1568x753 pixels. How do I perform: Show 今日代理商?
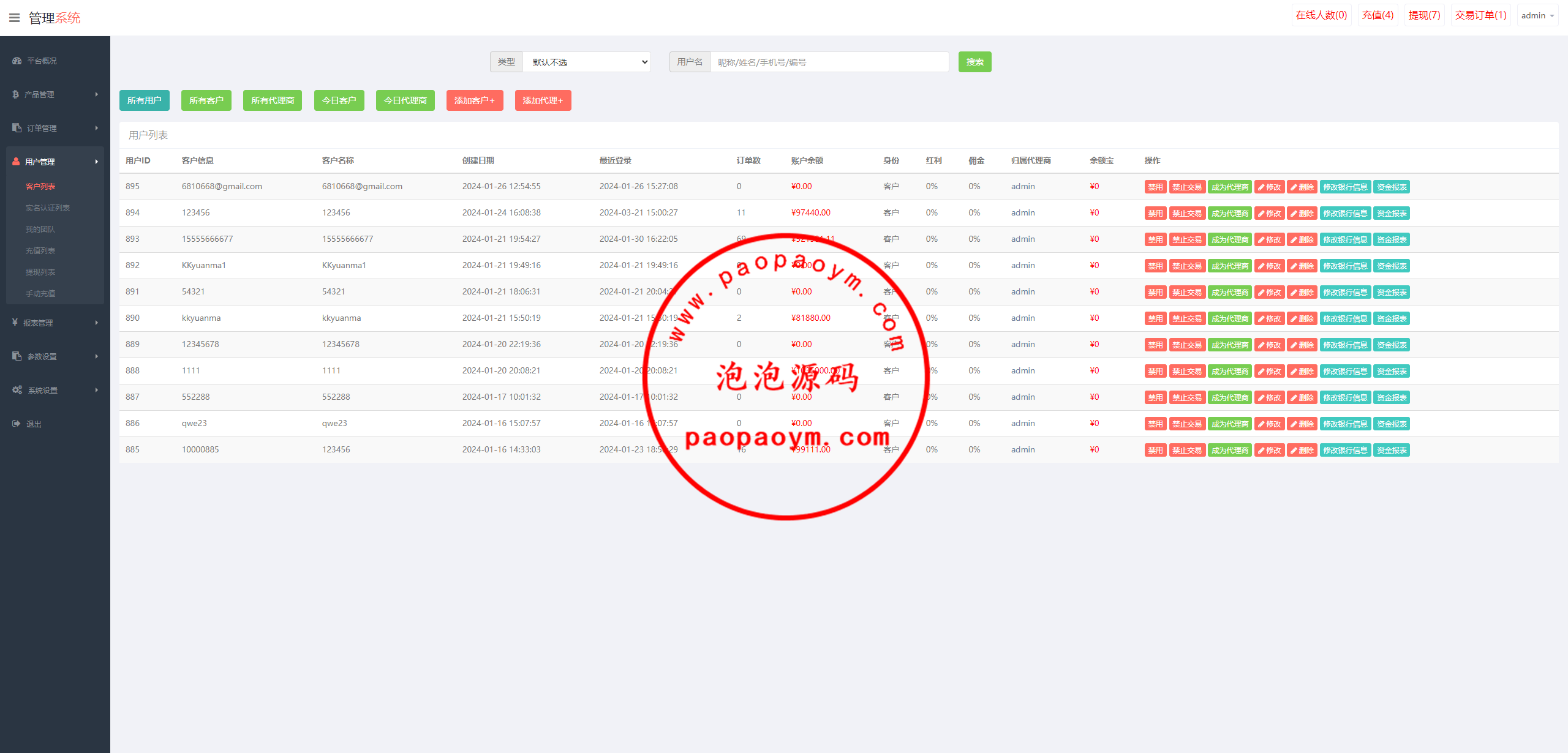pos(405,100)
